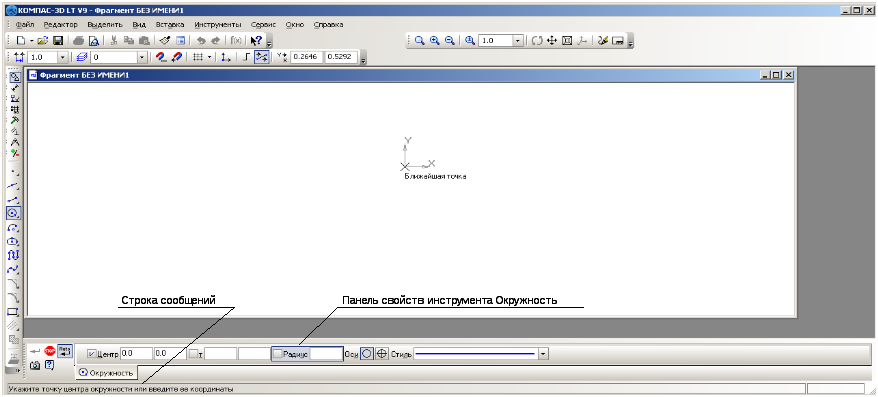878x397 pixels.
Task: Select the Circle (Окружность) tool in sidebar
Action: coord(14,213)
